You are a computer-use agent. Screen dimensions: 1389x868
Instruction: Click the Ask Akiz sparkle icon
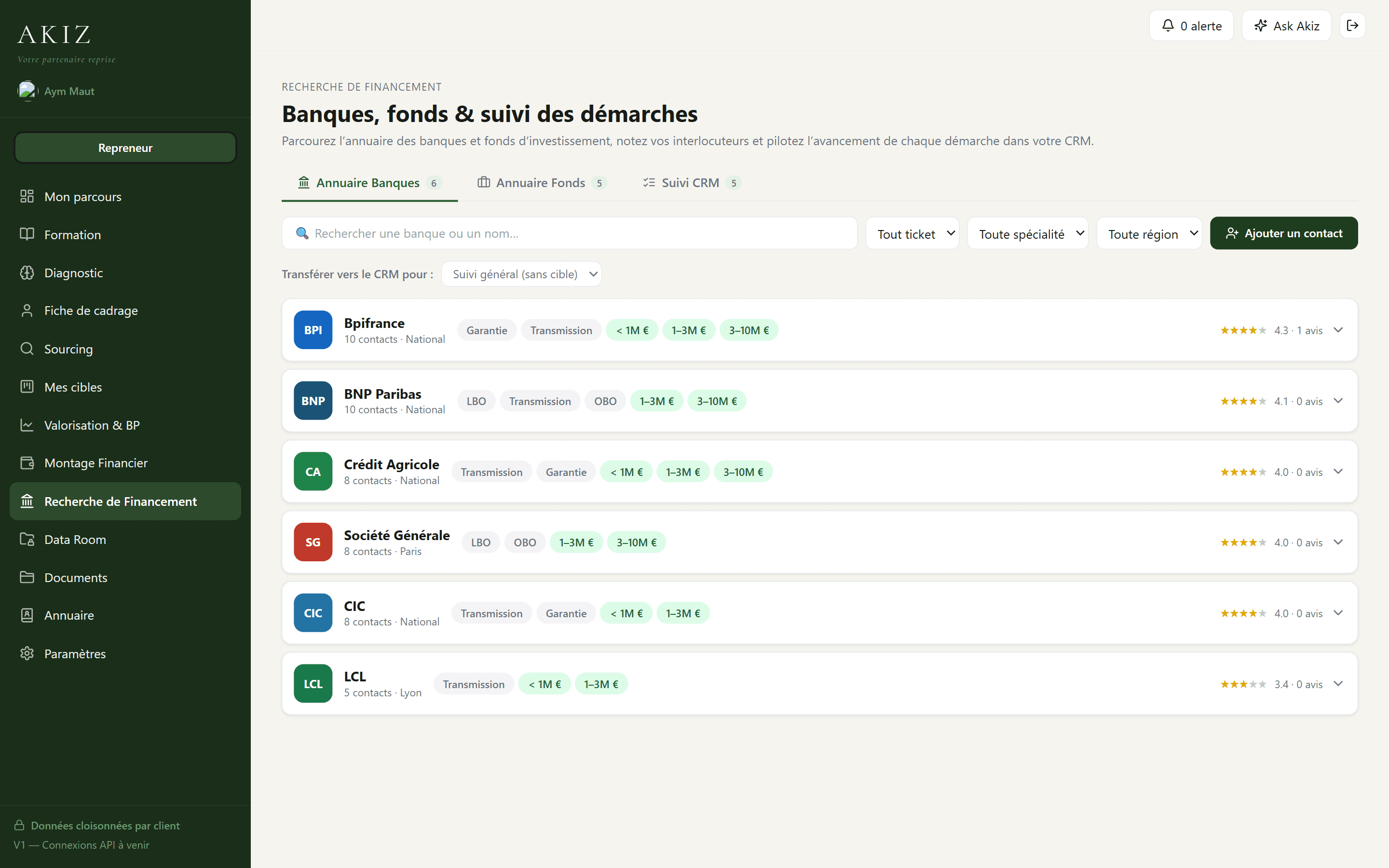click(x=1261, y=25)
